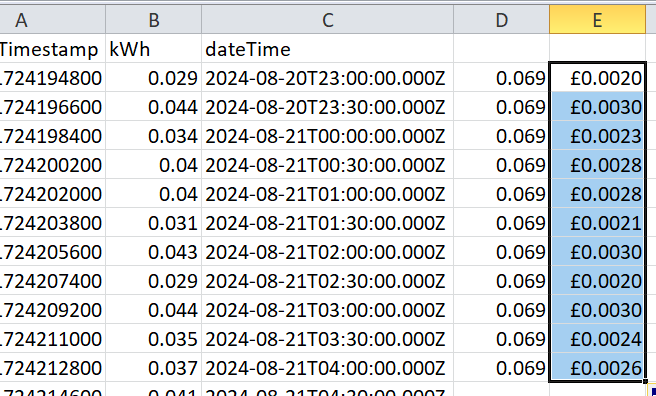The width and height of the screenshot is (656, 396).
Task: Select column B header
Action: point(154,20)
